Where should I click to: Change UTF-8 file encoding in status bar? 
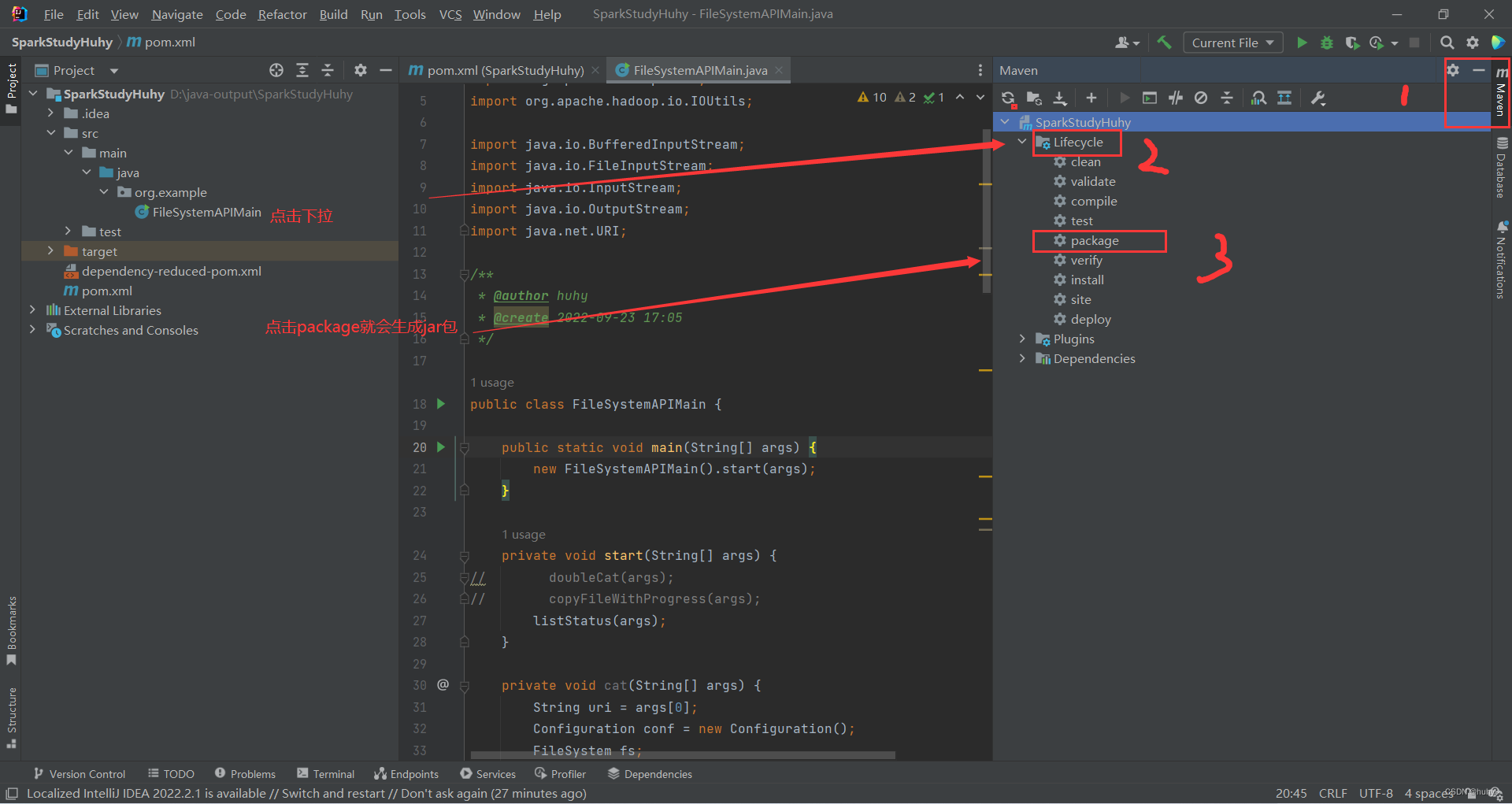[x=1376, y=794]
